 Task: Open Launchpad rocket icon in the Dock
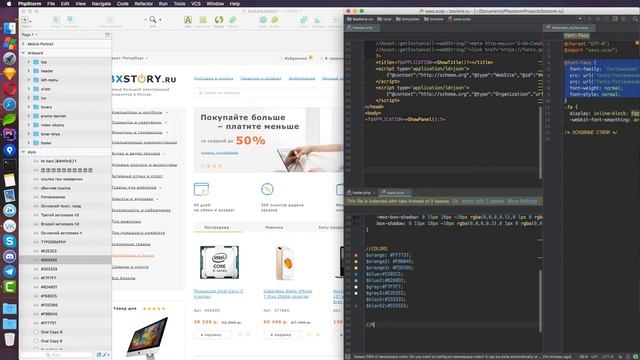[x=9, y=58]
